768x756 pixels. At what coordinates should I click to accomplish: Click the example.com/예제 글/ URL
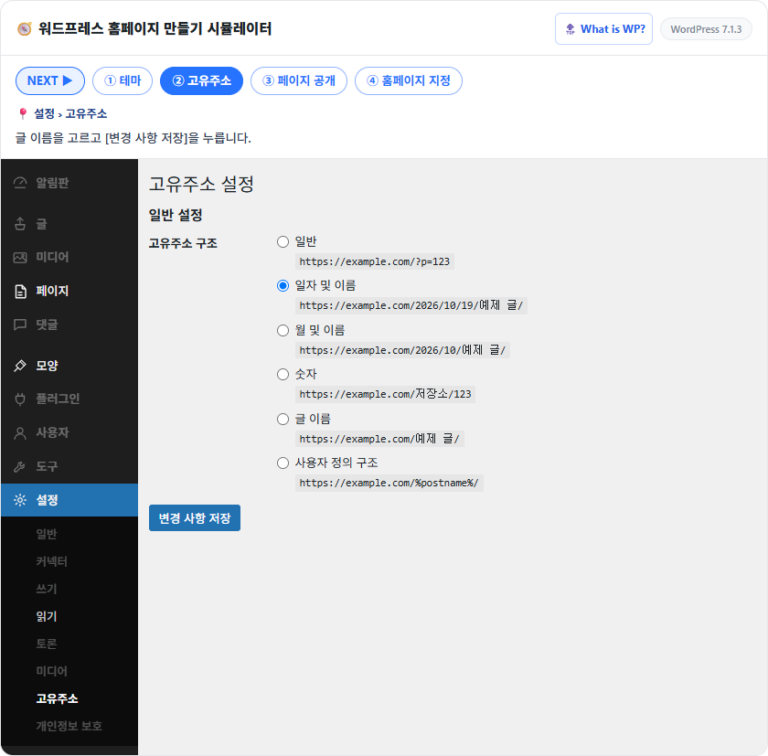(x=380, y=439)
